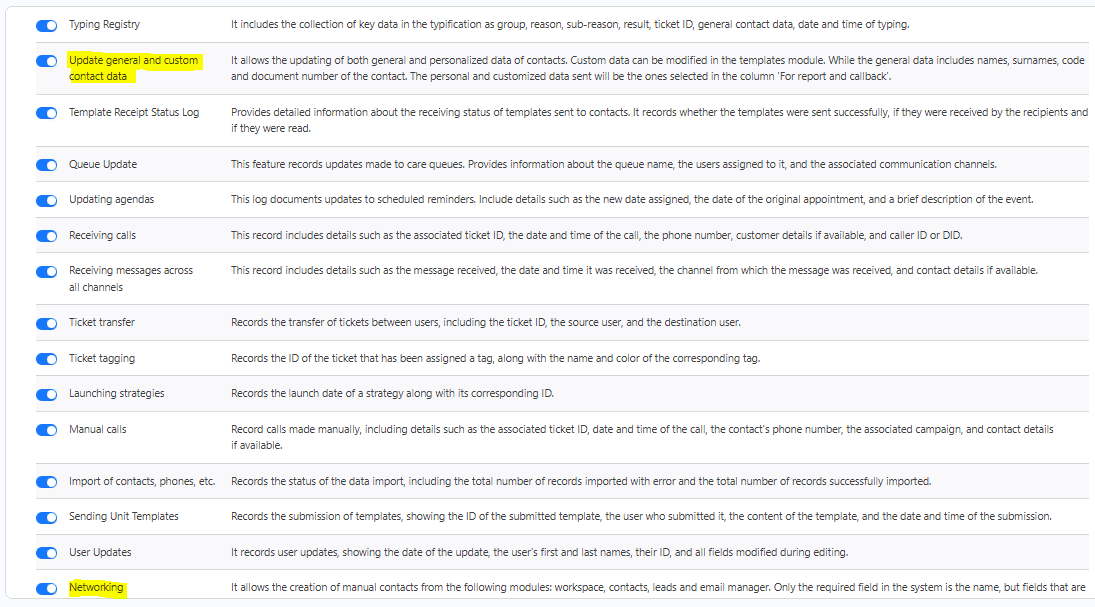The image size is (1095, 607).
Task: Disable the Launching strategies toggle
Action: click(x=46, y=394)
